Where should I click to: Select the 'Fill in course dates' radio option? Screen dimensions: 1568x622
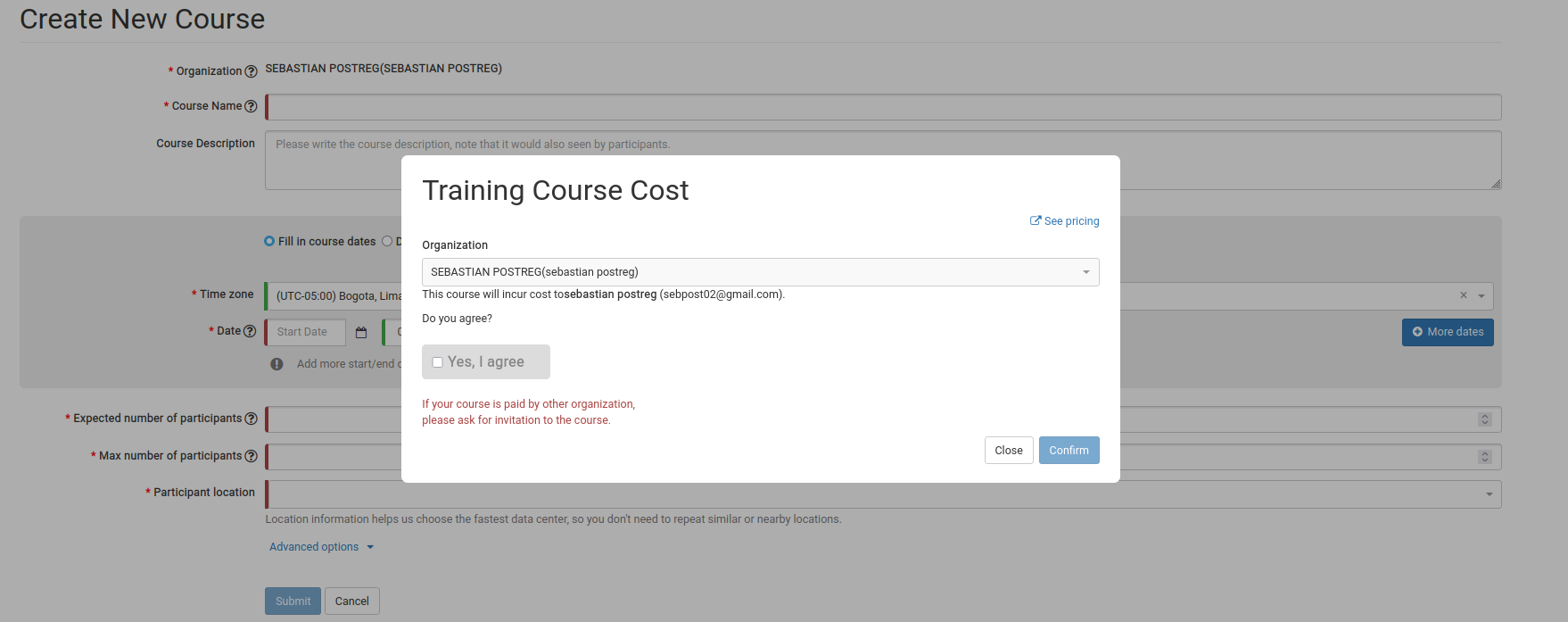[269, 241]
